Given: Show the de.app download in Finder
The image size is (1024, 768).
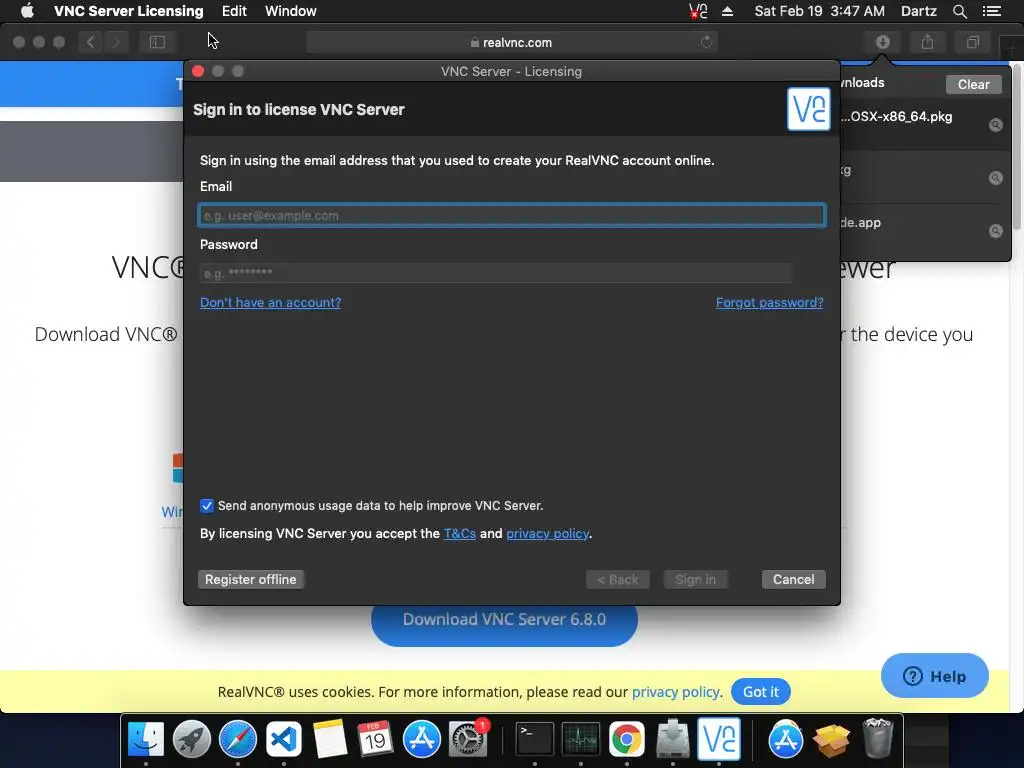Looking at the screenshot, I should click(x=995, y=231).
